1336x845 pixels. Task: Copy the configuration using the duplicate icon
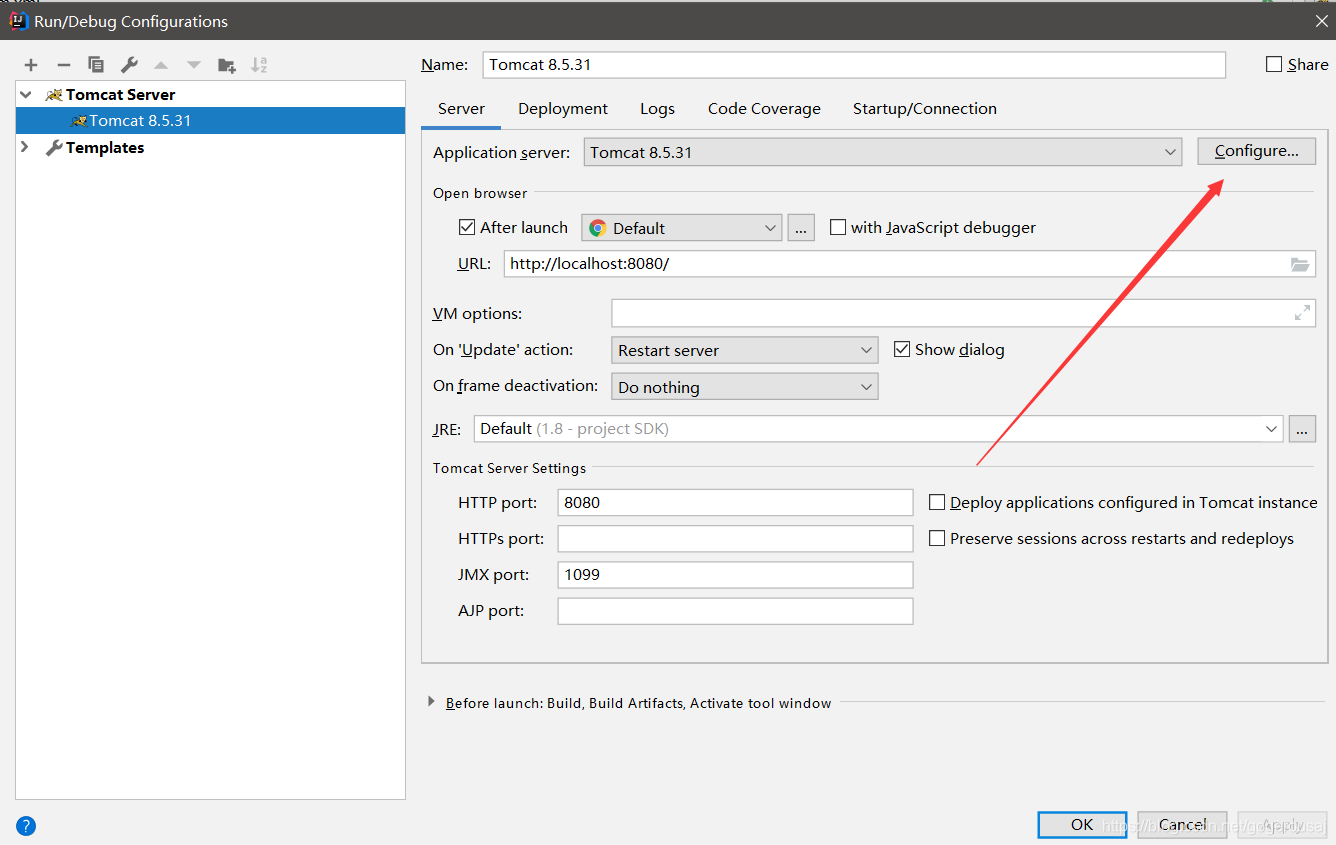(x=96, y=65)
